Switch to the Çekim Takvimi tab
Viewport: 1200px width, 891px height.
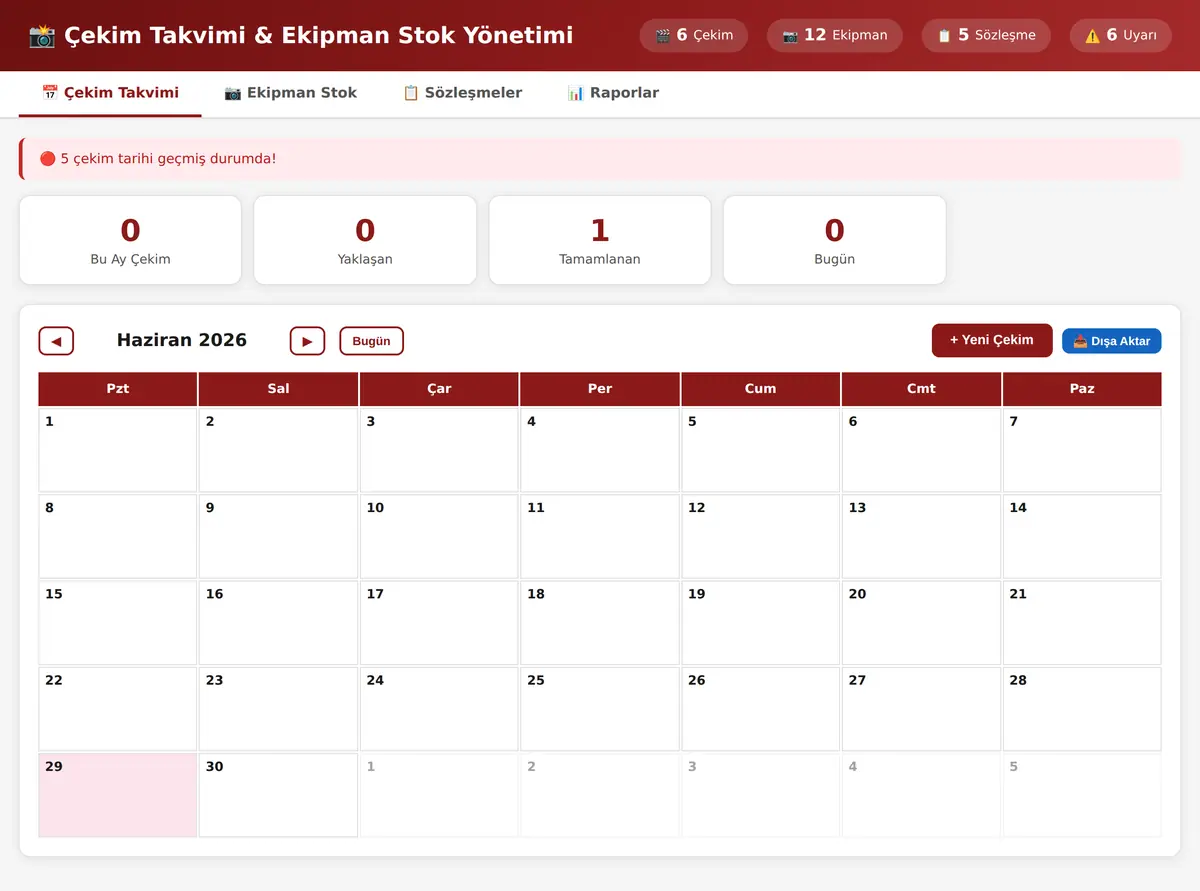click(110, 93)
